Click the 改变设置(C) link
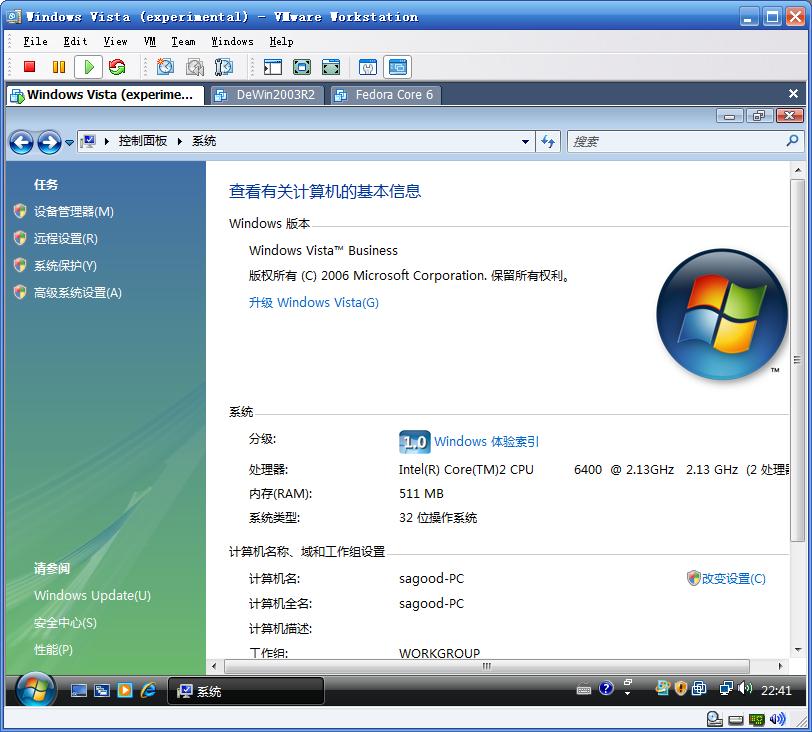 (733, 578)
